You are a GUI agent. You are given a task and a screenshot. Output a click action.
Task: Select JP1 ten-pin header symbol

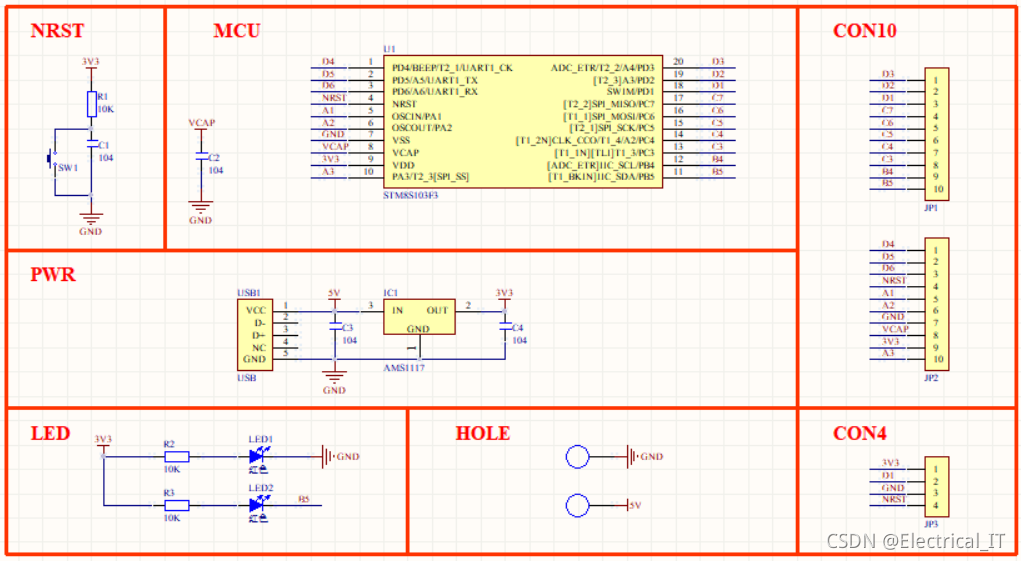[x=936, y=134]
